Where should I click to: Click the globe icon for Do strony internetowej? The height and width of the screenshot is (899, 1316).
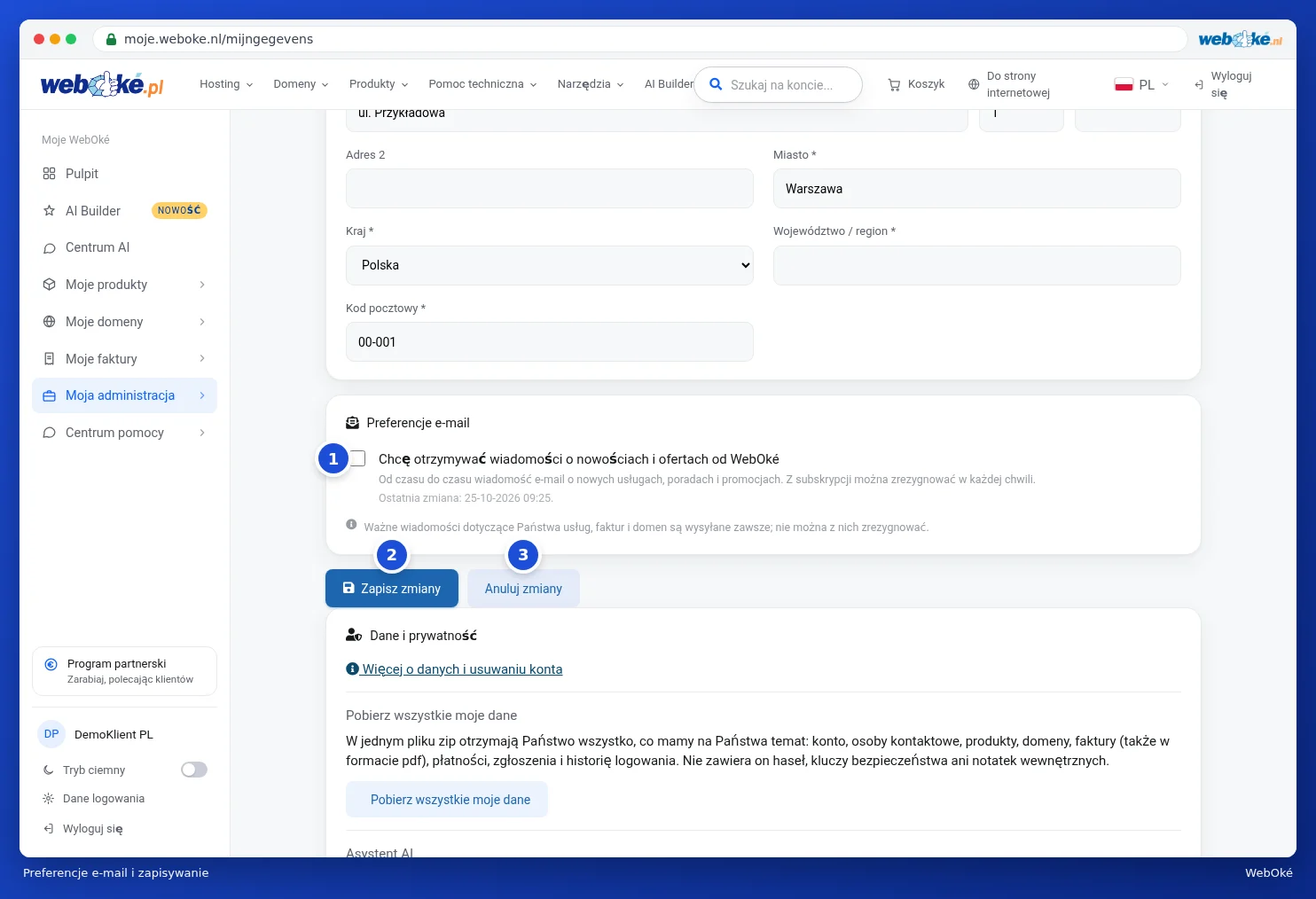[974, 84]
